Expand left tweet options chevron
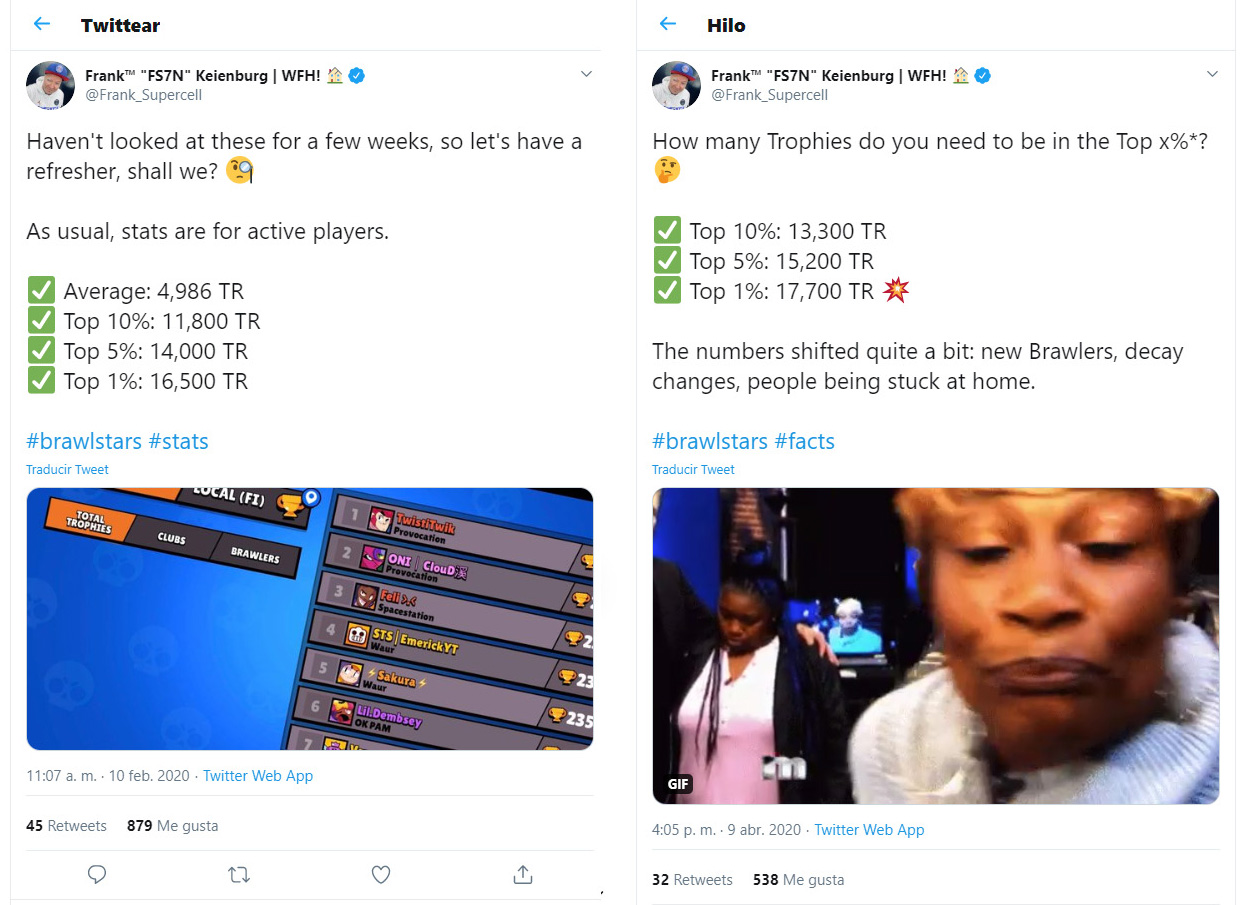The height and width of the screenshot is (905, 1259). click(586, 75)
